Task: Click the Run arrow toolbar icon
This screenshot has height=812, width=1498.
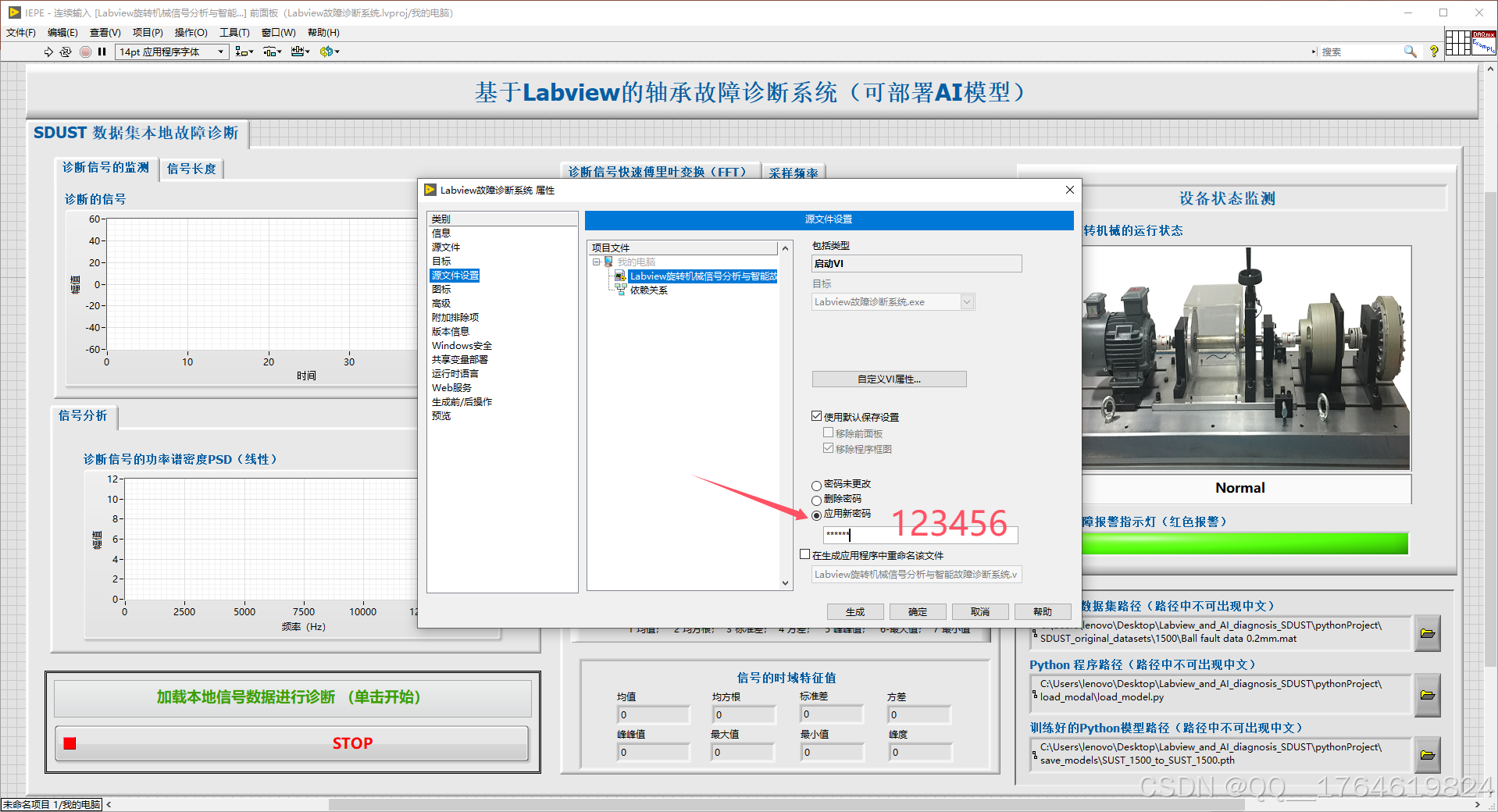Action: [x=48, y=52]
